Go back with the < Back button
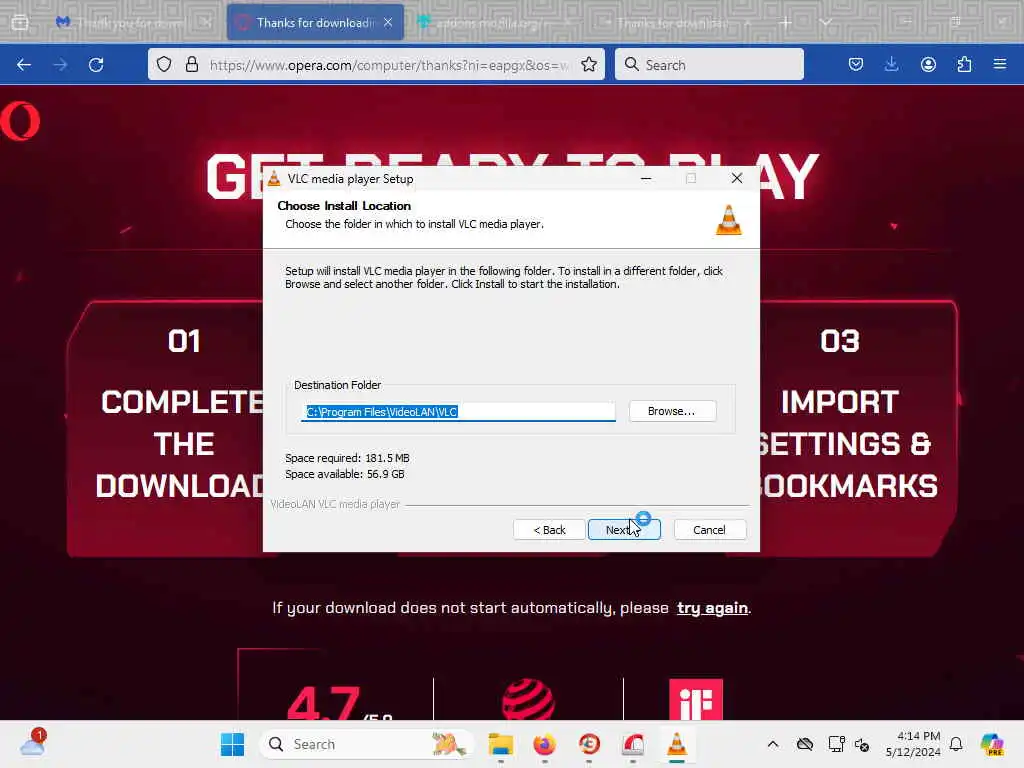 549,530
